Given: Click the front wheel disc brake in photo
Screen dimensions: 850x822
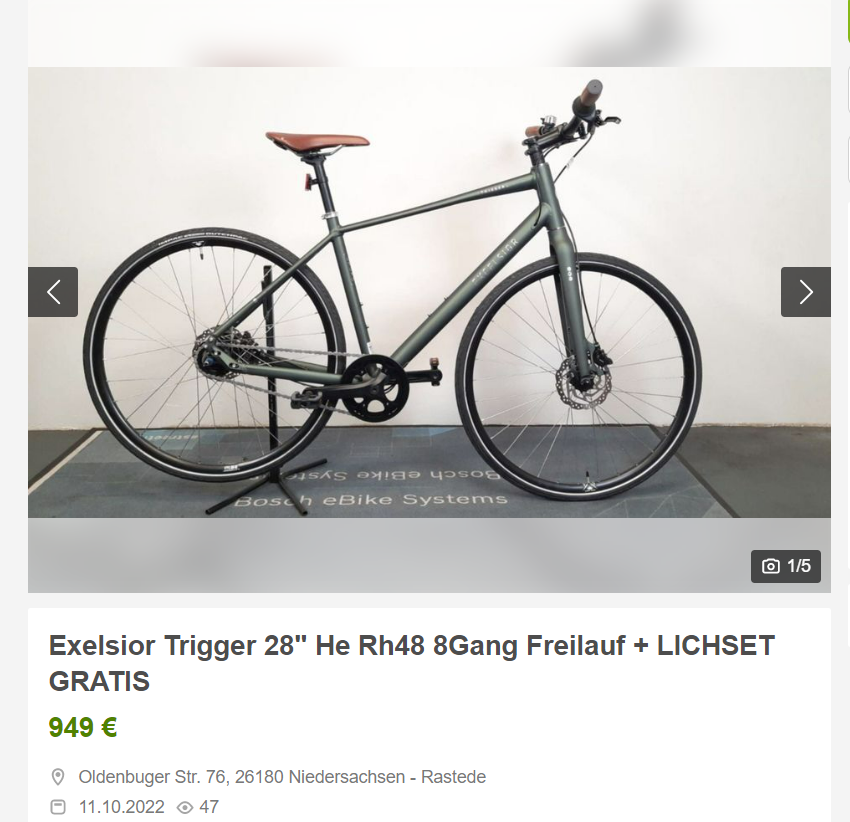Looking at the screenshot, I should pos(587,383).
